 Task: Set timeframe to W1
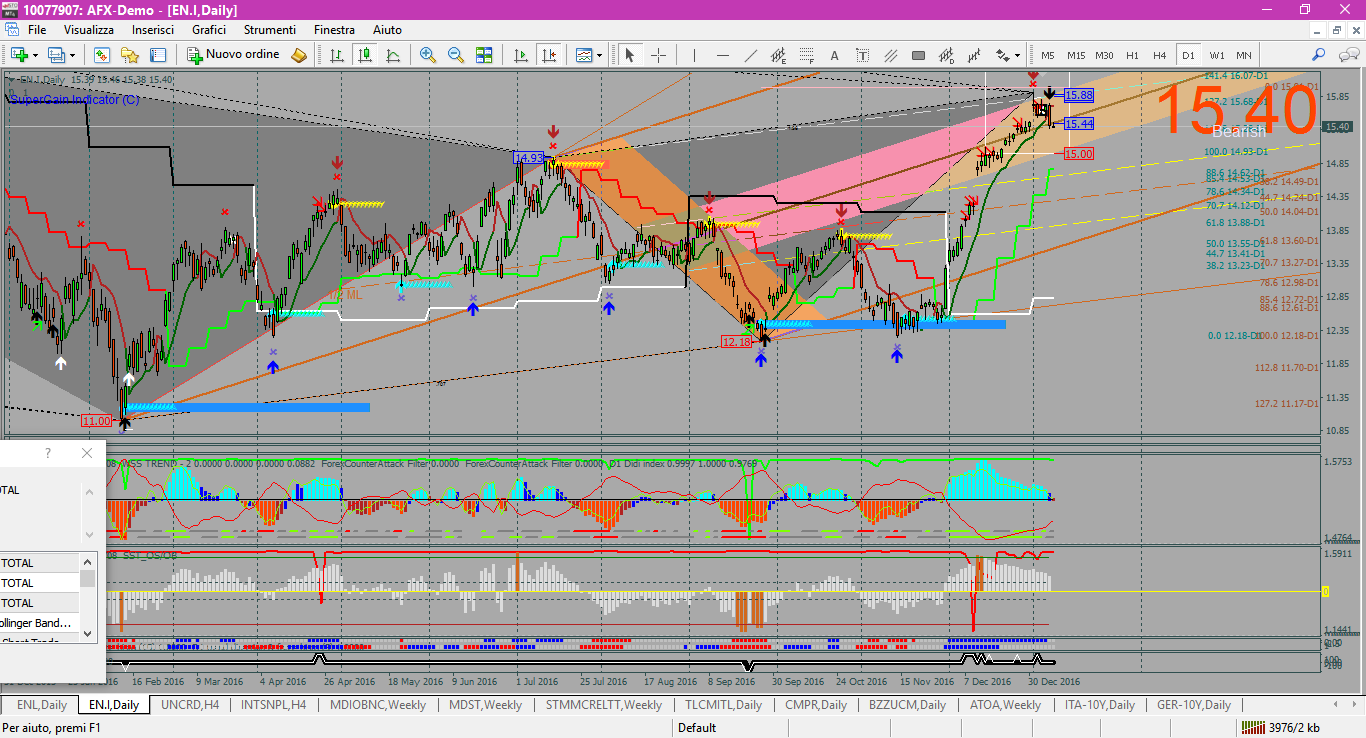coord(1216,55)
